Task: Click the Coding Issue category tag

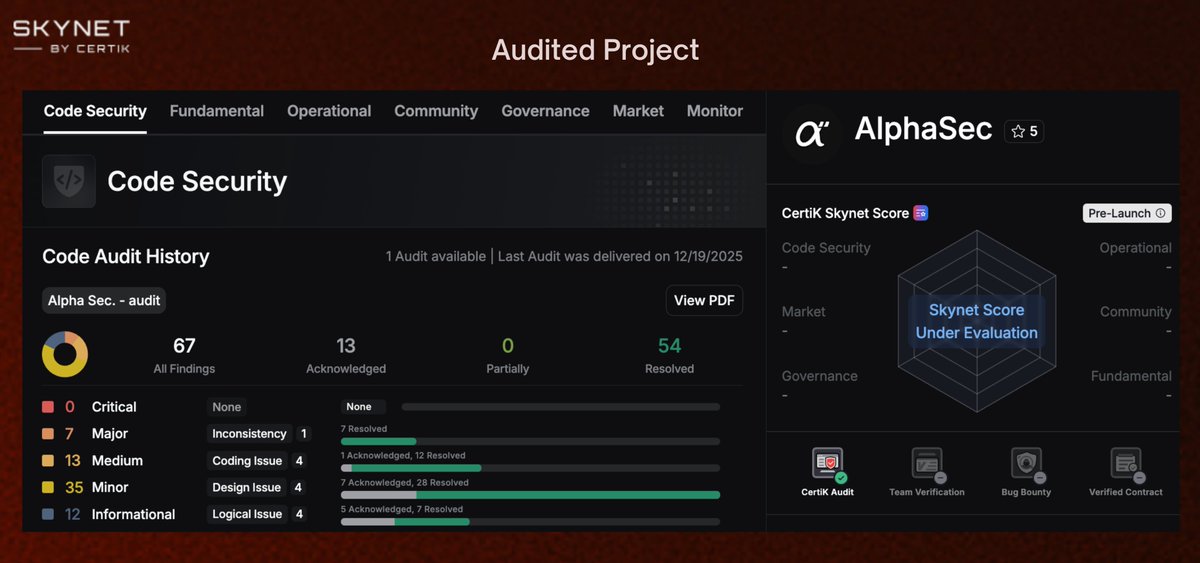Action: [247, 461]
